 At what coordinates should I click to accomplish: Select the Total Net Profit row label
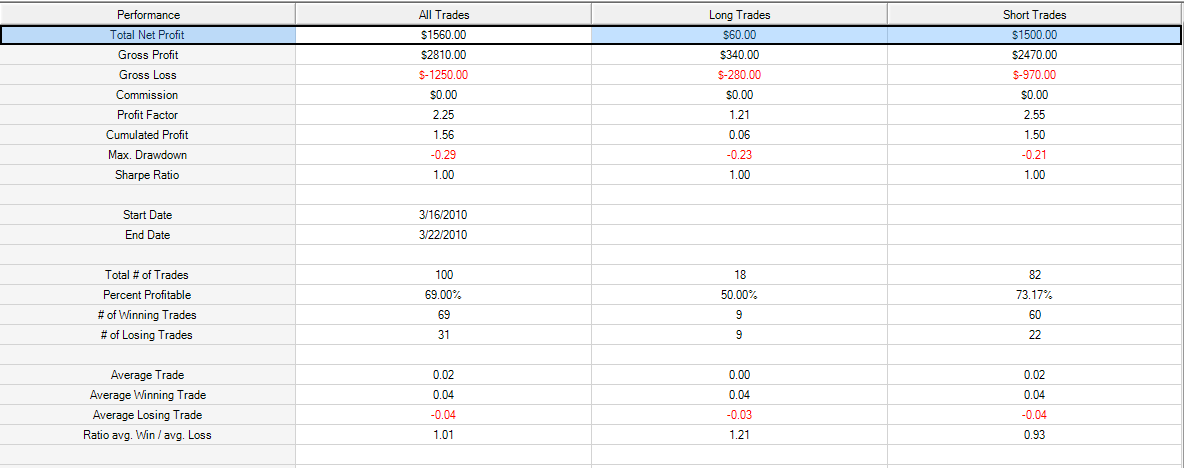(x=147, y=35)
